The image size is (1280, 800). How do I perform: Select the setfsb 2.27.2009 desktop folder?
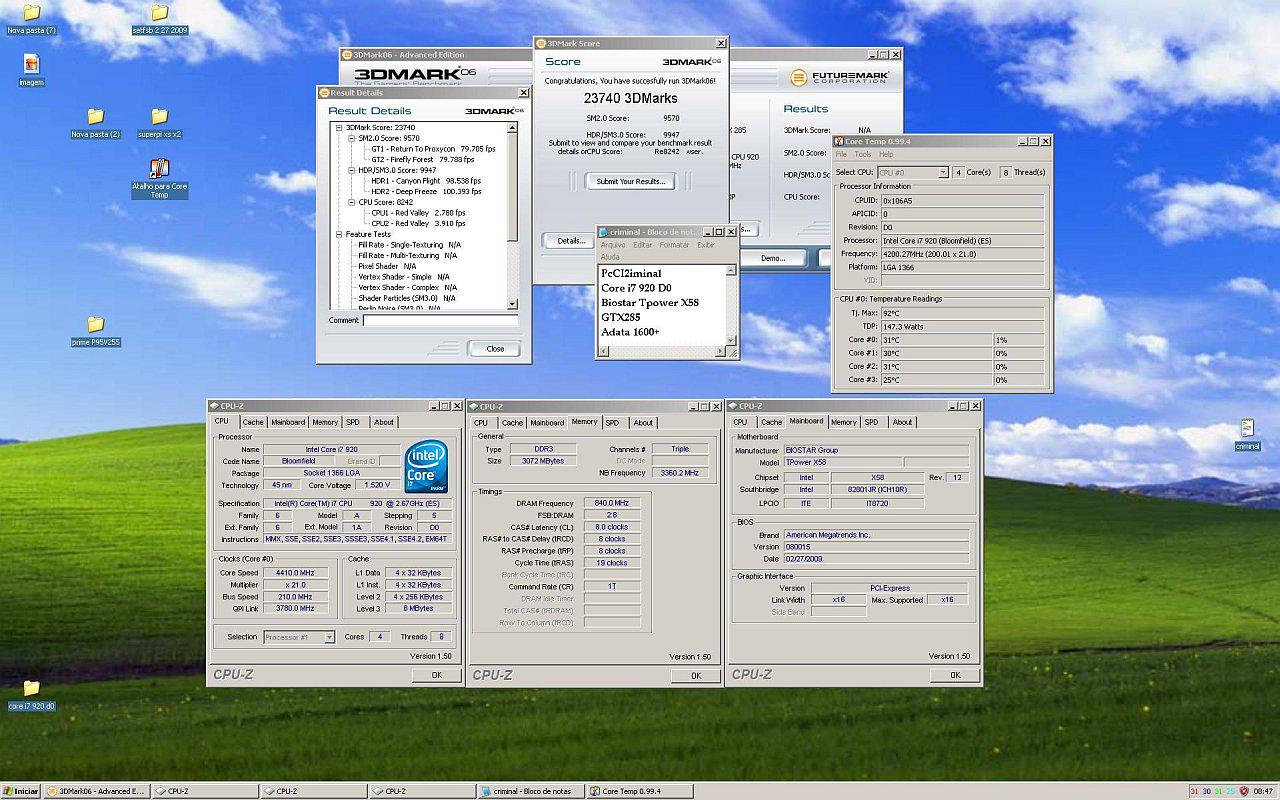pos(159,18)
